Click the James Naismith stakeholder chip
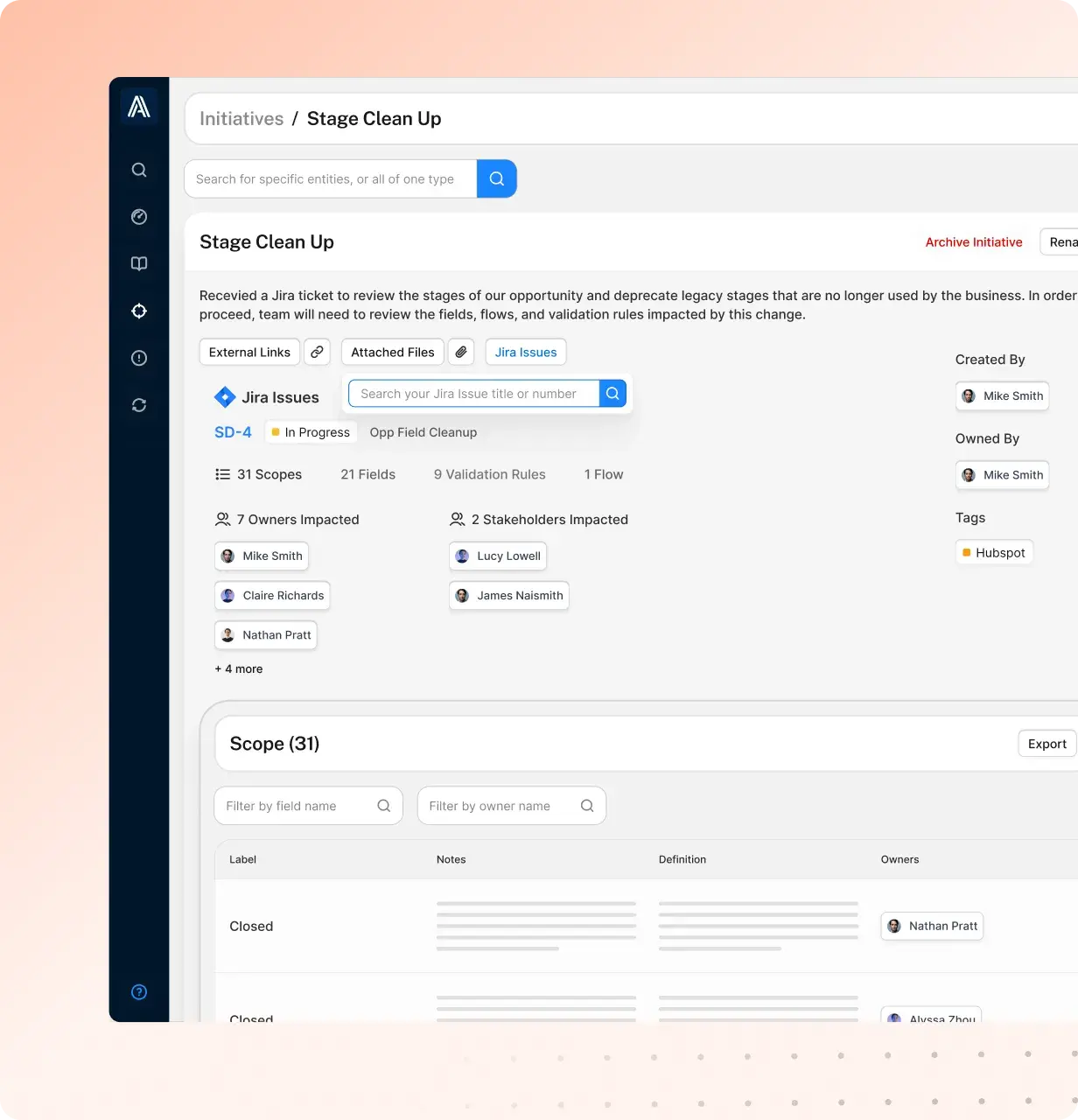Viewport: 1078px width, 1120px height. [x=509, y=595]
